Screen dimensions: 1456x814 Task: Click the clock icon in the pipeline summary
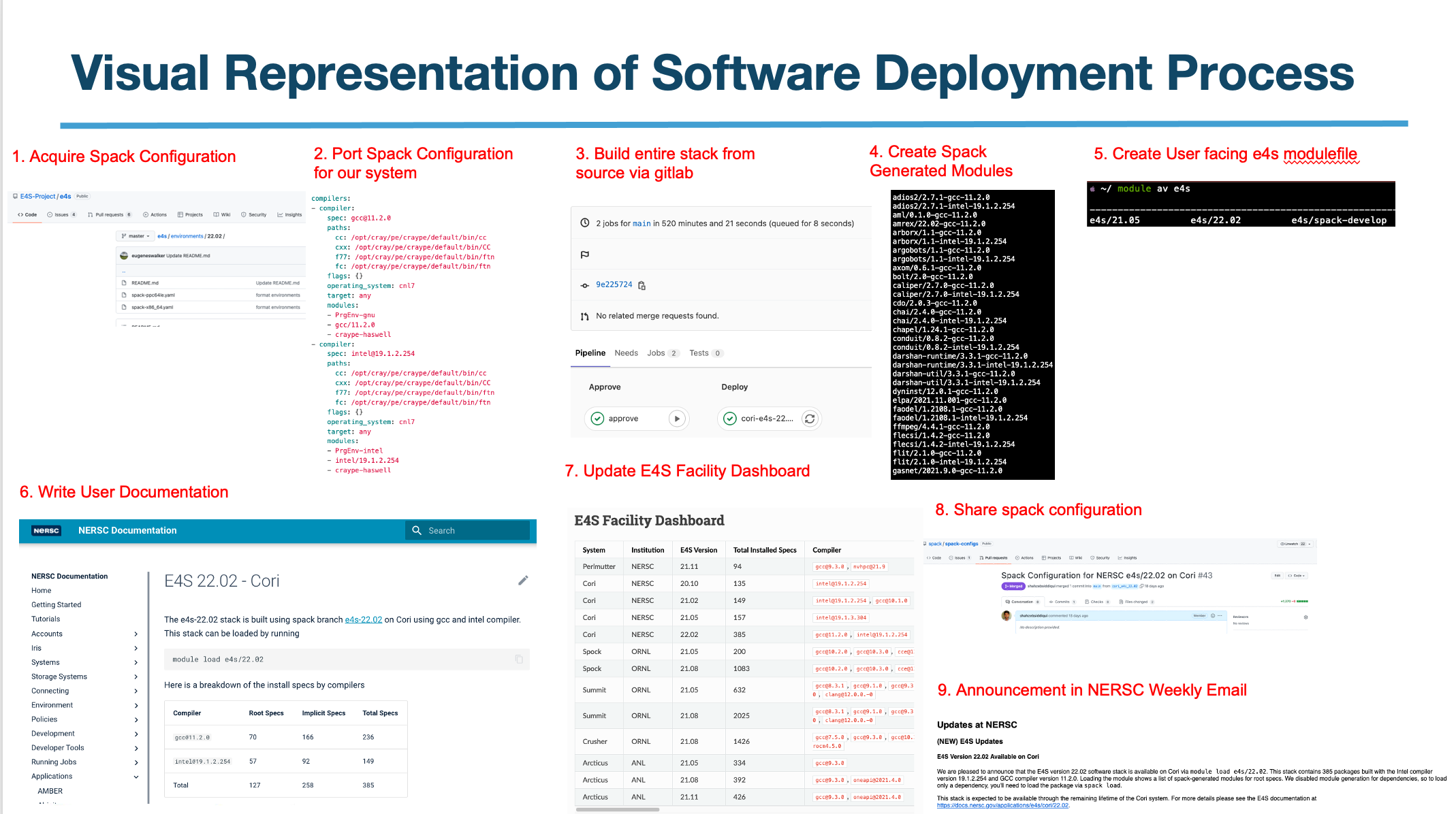click(x=584, y=223)
